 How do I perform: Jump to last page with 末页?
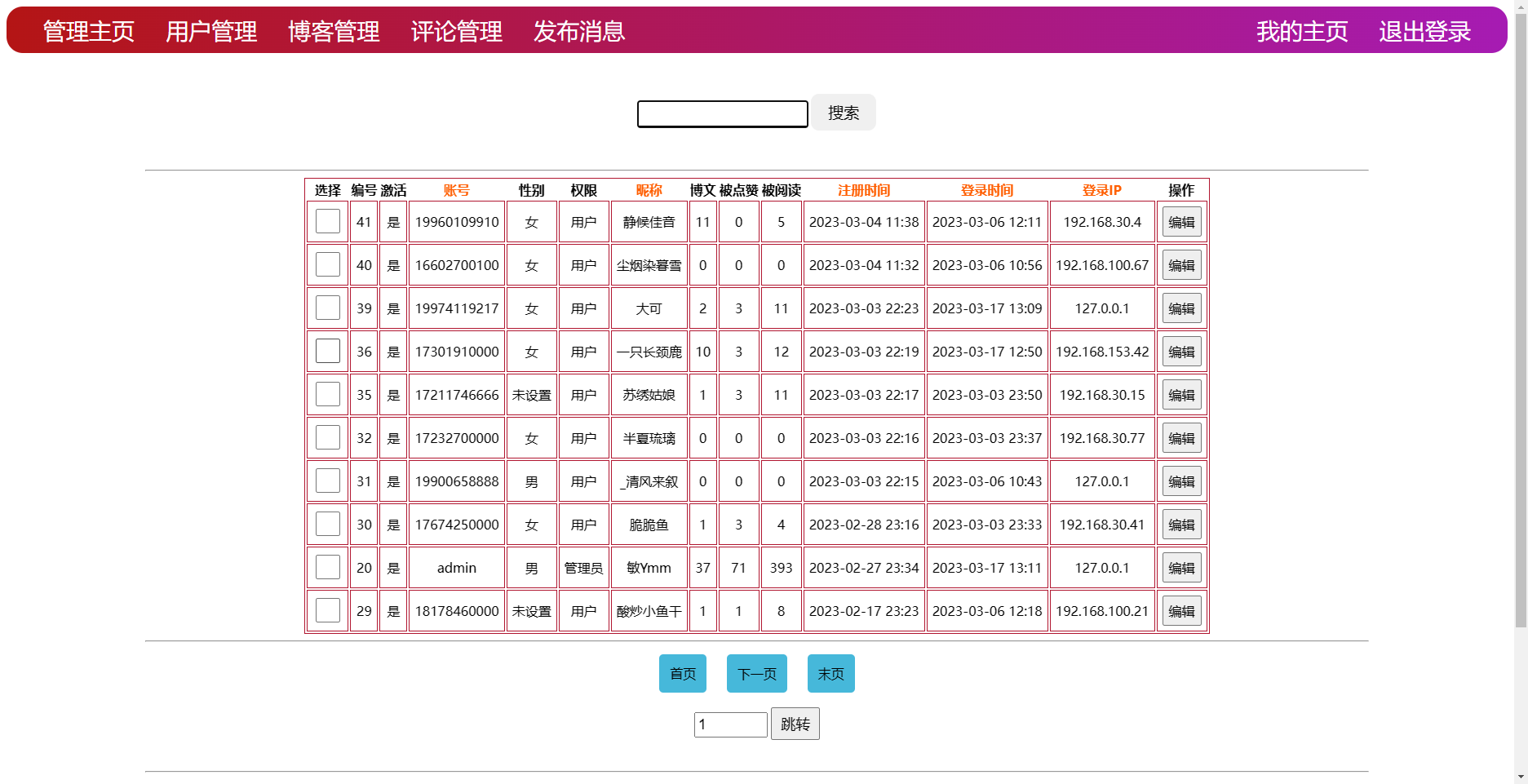[831, 674]
